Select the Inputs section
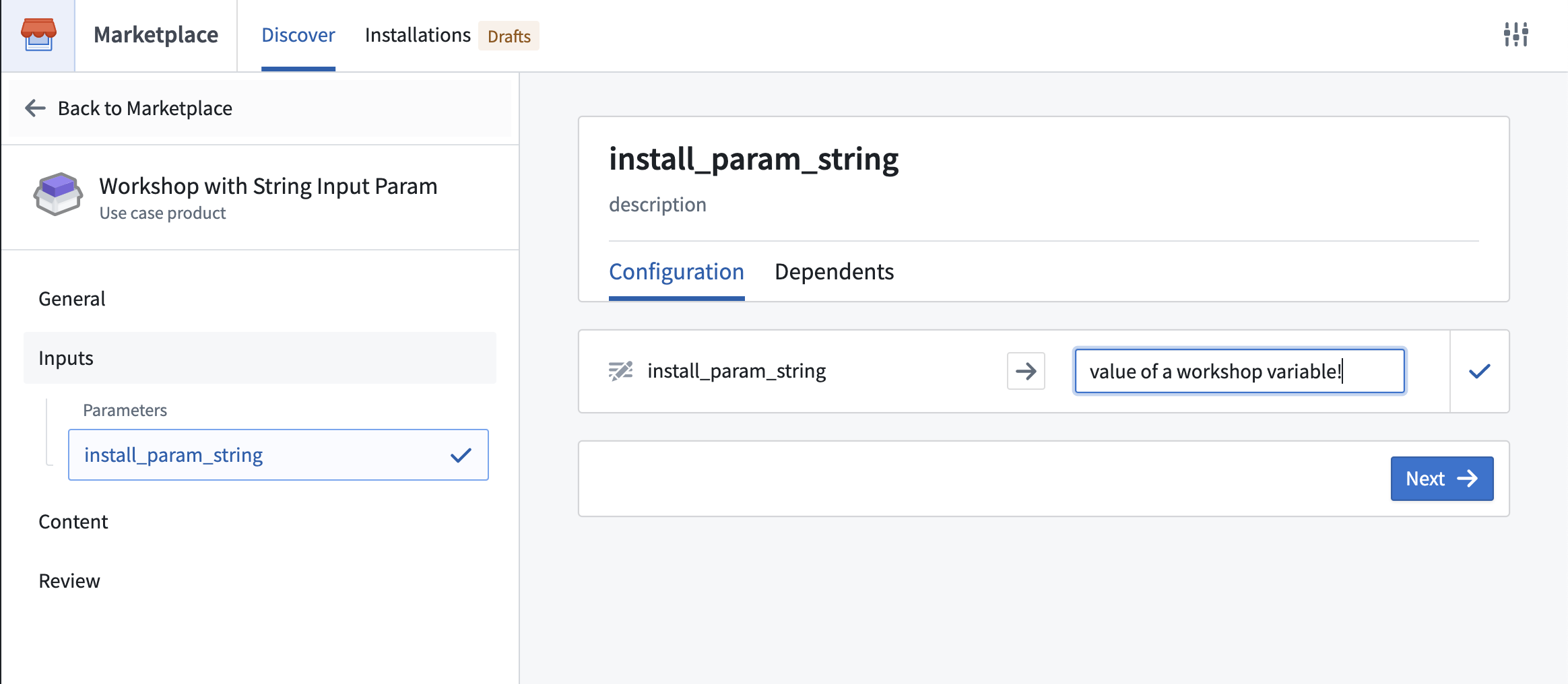This screenshot has height=684, width=1568. coord(260,358)
